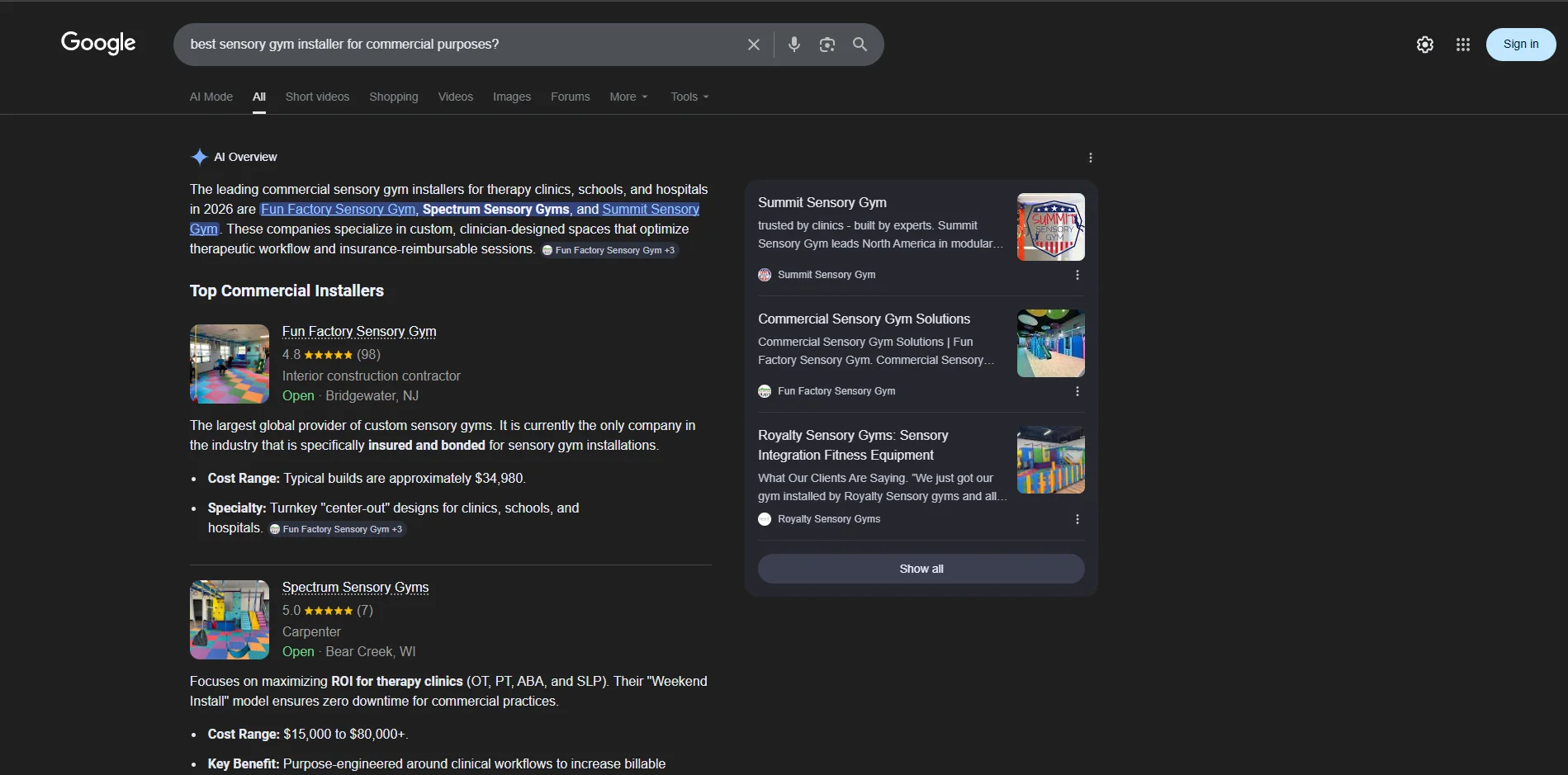Viewport: 1568px width, 775px height.
Task: Expand the More search filters dropdown
Action: [628, 97]
